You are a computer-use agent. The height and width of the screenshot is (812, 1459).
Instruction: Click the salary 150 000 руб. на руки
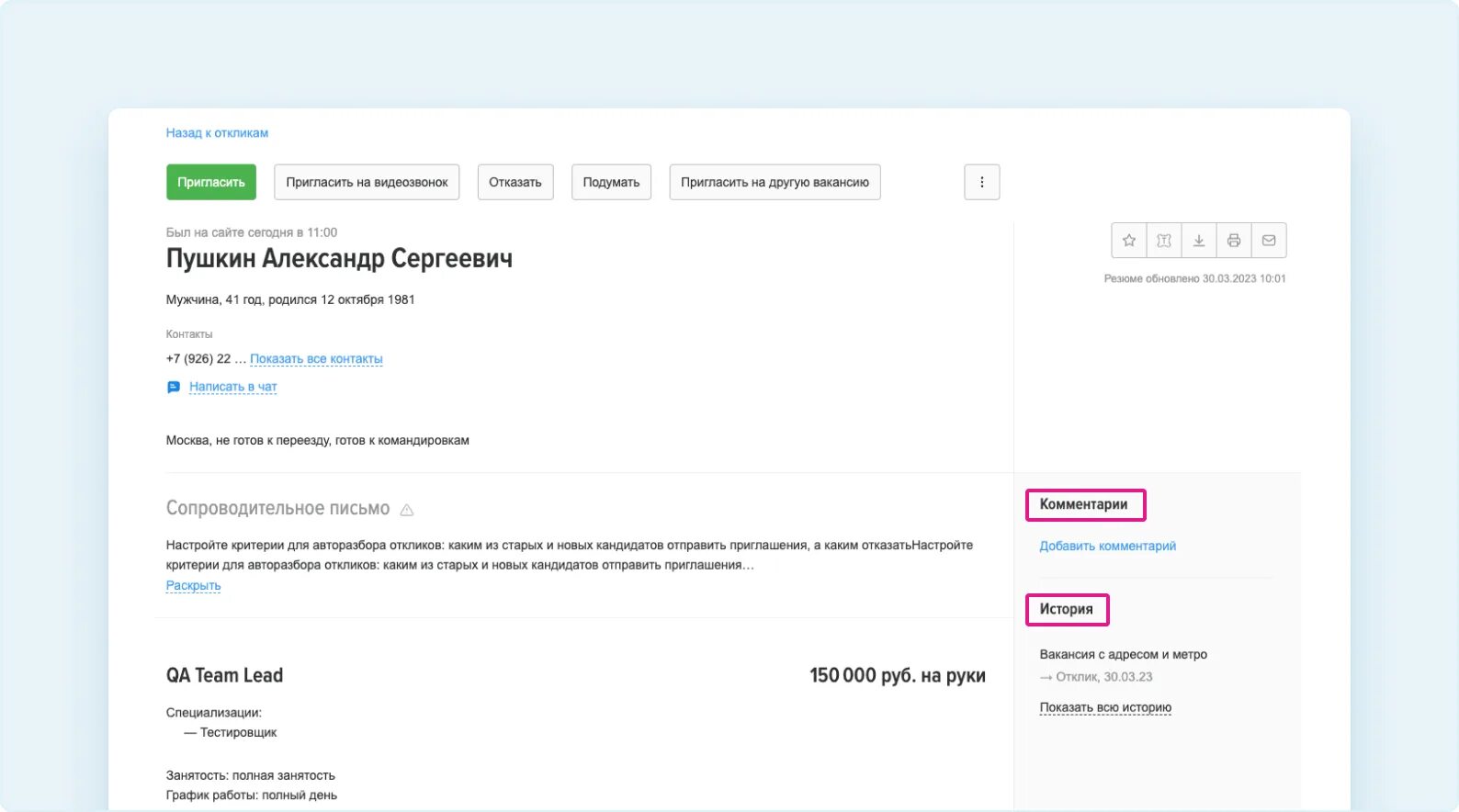point(898,675)
